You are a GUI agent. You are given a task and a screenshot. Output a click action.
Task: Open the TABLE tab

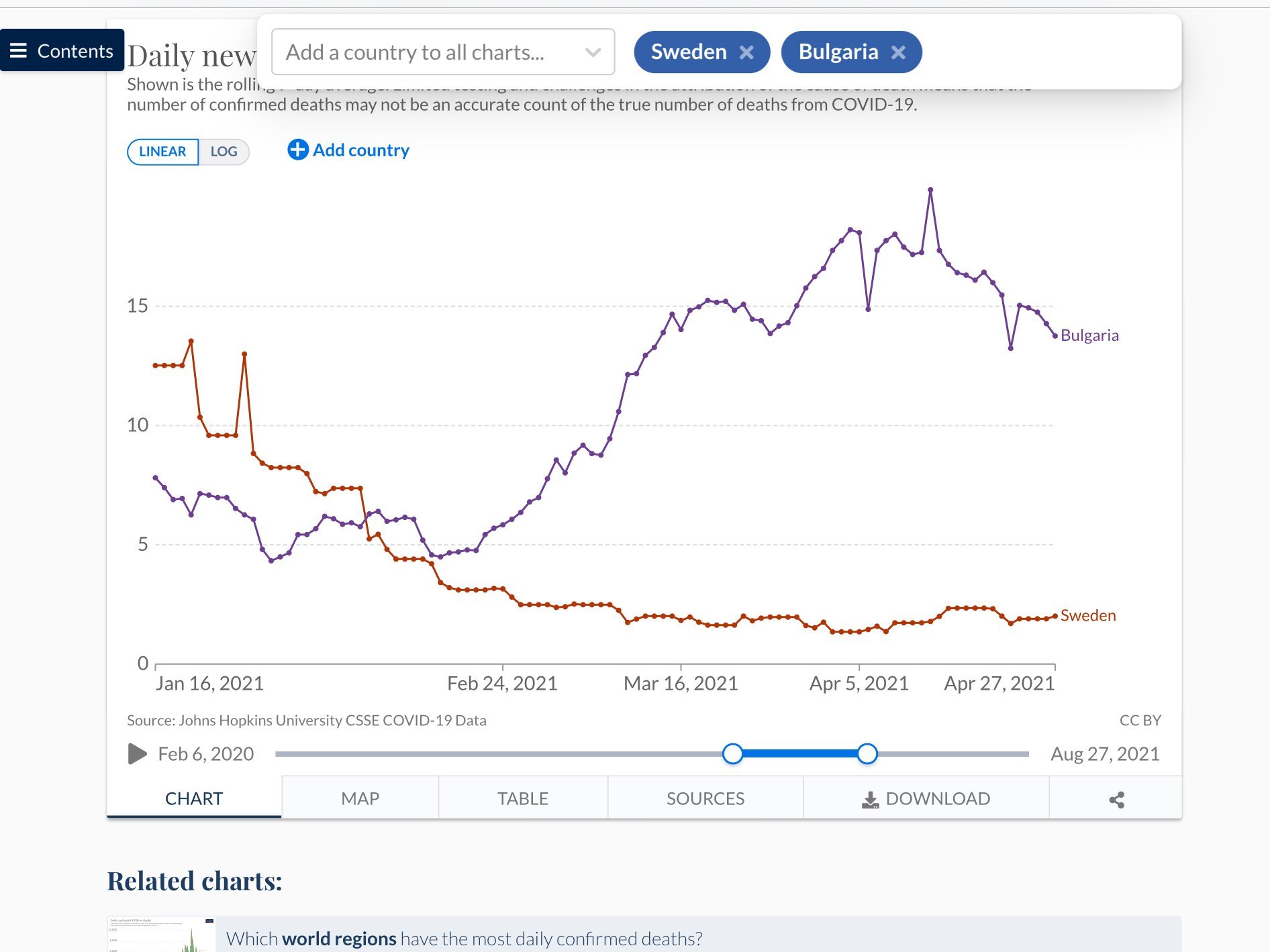(x=522, y=798)
